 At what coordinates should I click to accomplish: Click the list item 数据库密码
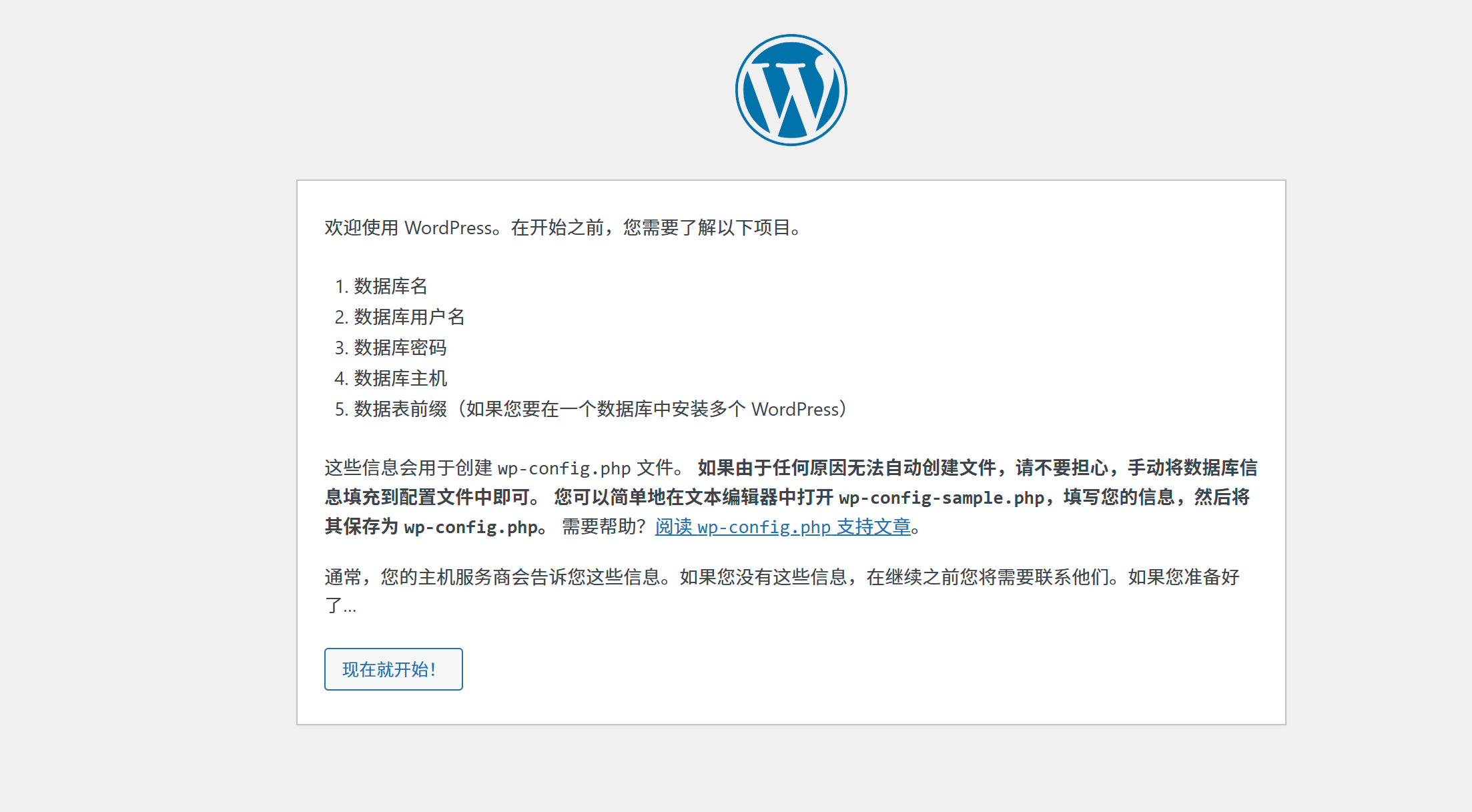(x=400, y=348)
